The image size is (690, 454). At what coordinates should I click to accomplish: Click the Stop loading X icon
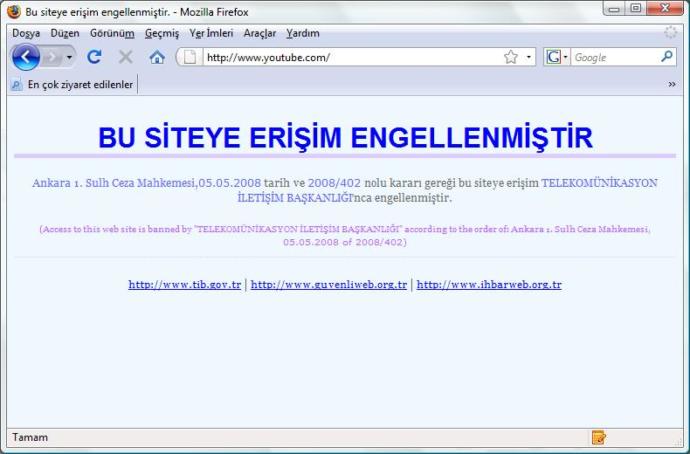126,57
